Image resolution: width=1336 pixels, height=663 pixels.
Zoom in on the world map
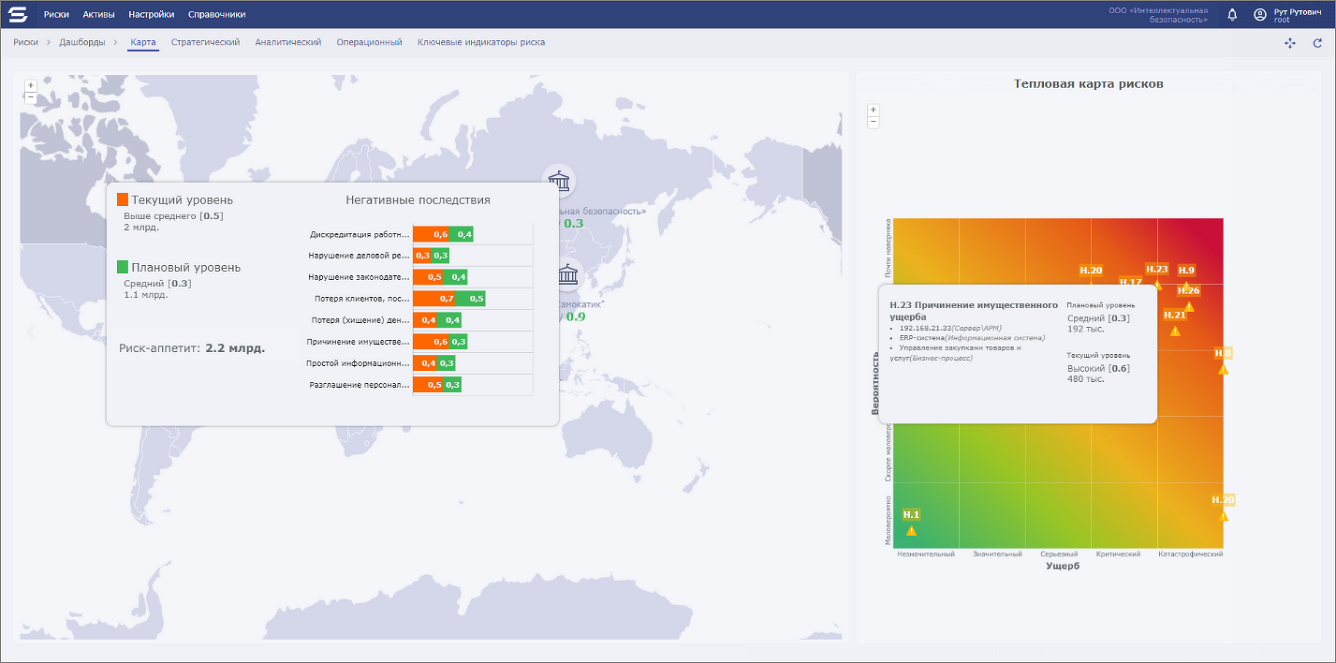[30, 85]
